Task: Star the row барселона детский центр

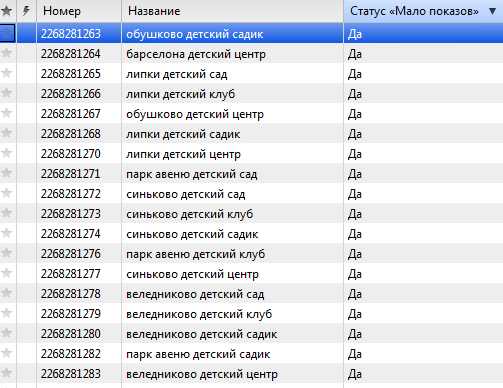Action: click(7, 53)
